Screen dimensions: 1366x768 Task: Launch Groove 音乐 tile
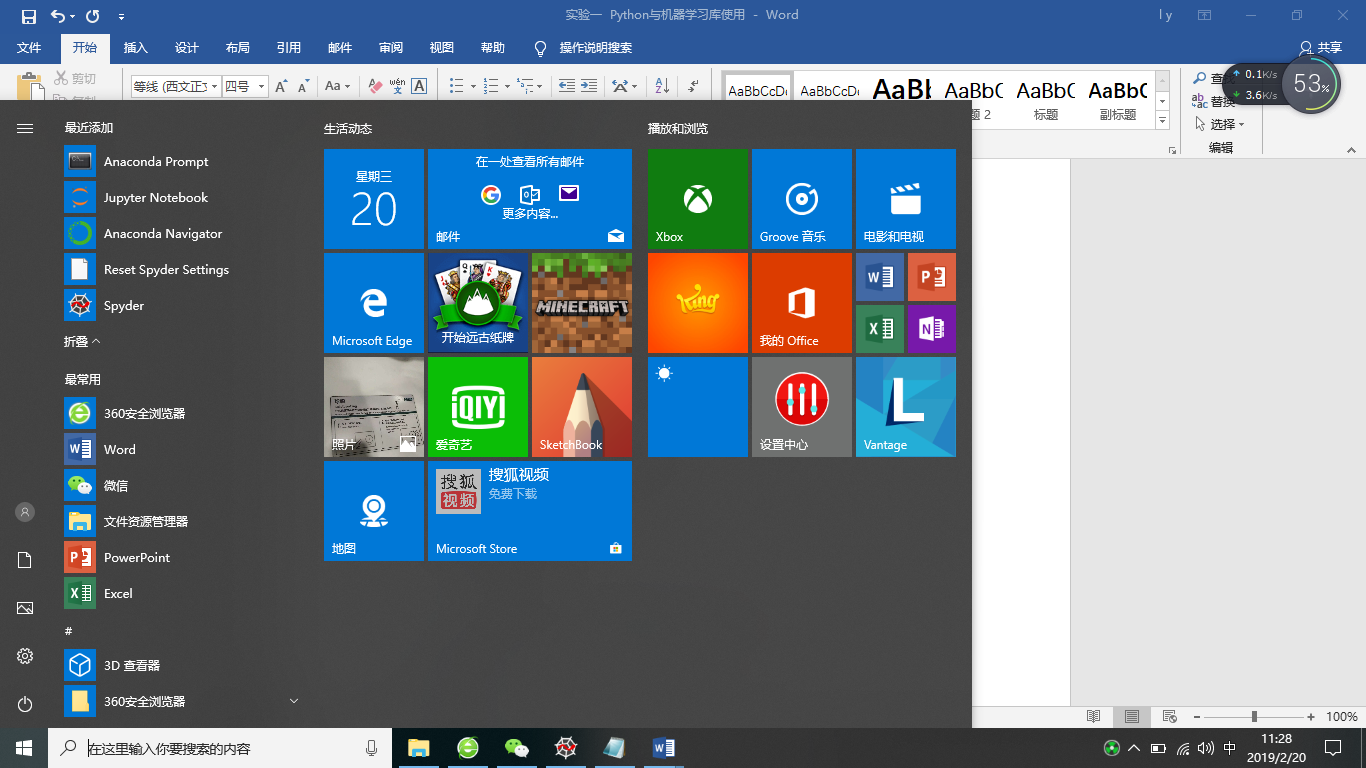[x=802, y=199]
